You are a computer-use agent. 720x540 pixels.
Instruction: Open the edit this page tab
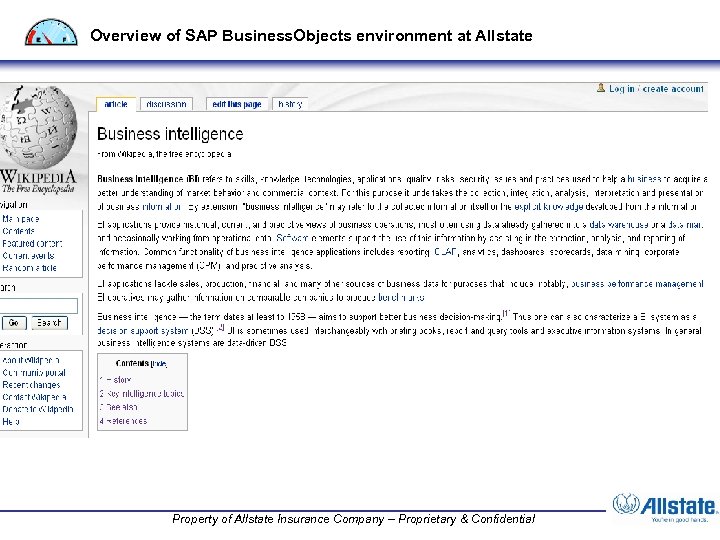pyautogui.click(x=237, y=104)
